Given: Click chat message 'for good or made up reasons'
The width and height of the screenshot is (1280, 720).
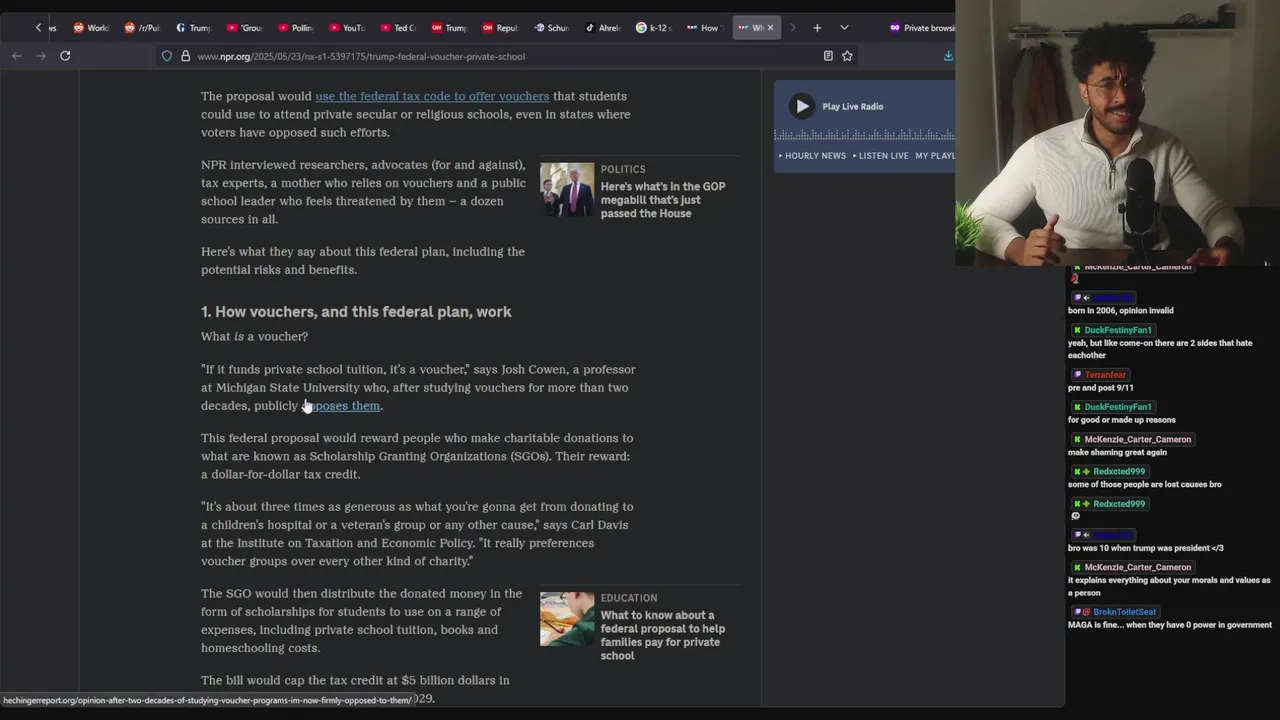Looking at the screenshot, I should 1121,420.
